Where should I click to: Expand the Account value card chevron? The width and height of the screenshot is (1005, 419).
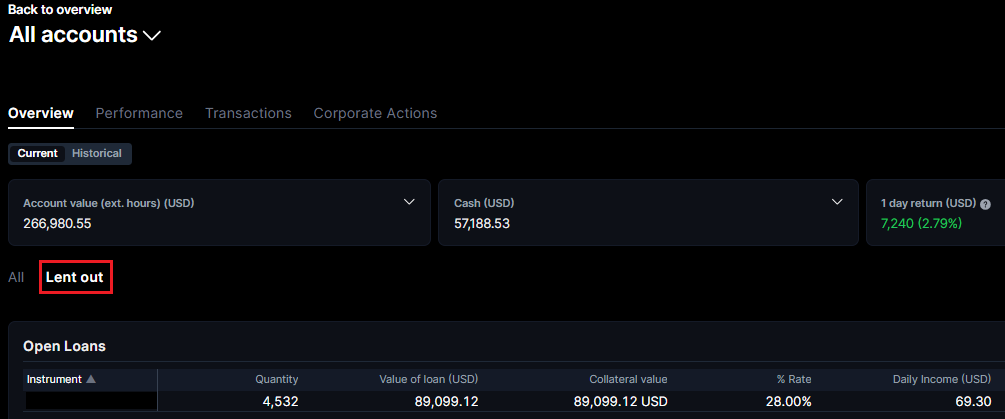[409, 202]
